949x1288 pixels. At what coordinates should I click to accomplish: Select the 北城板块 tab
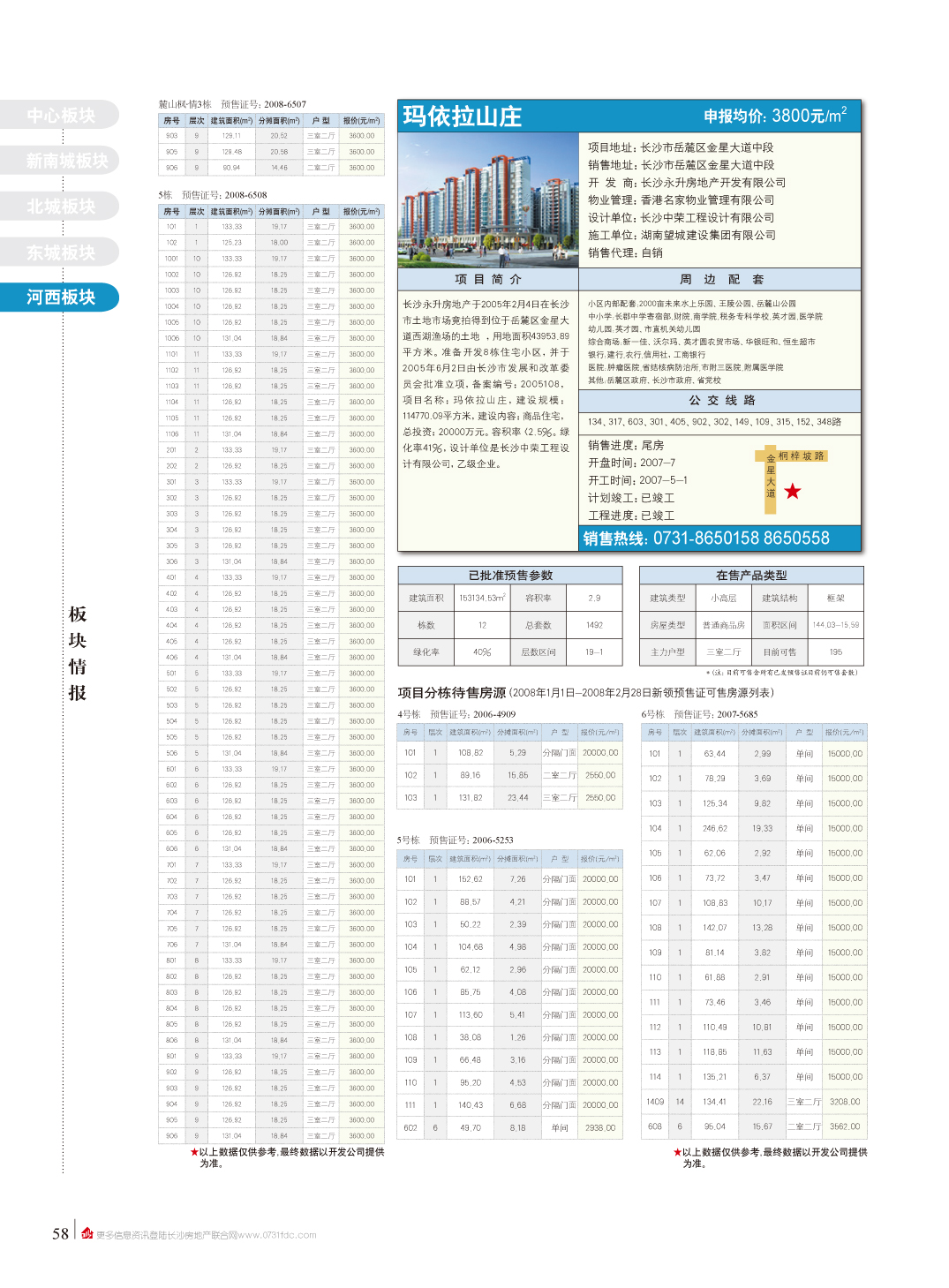pyautogui.click(x=60, y=207)
